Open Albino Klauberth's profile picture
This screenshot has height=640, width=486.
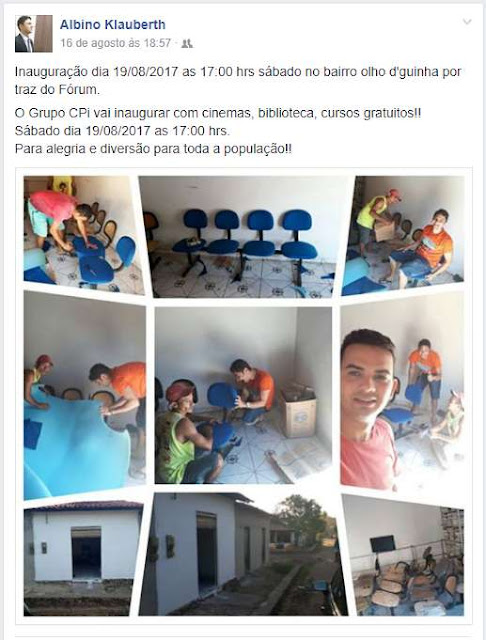click(x=34, y=34)
